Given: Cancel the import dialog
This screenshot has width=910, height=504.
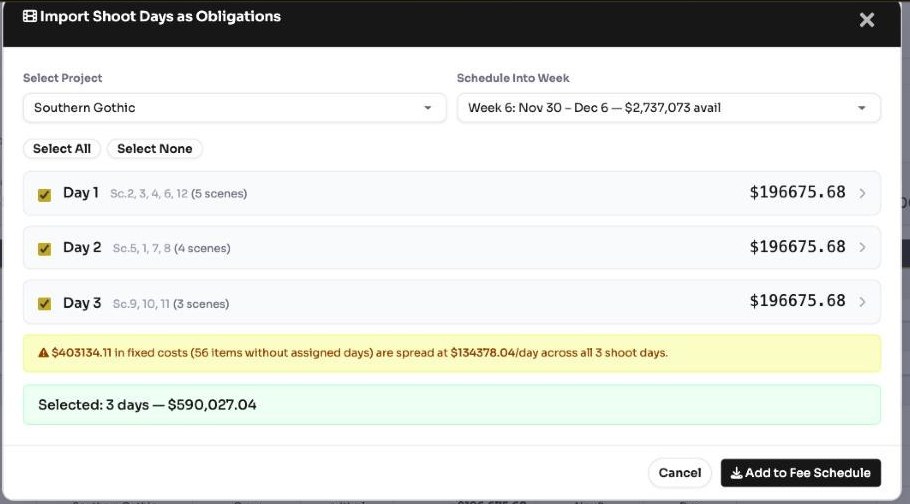Looking at the screenshot, I should [x=680, y=473].
